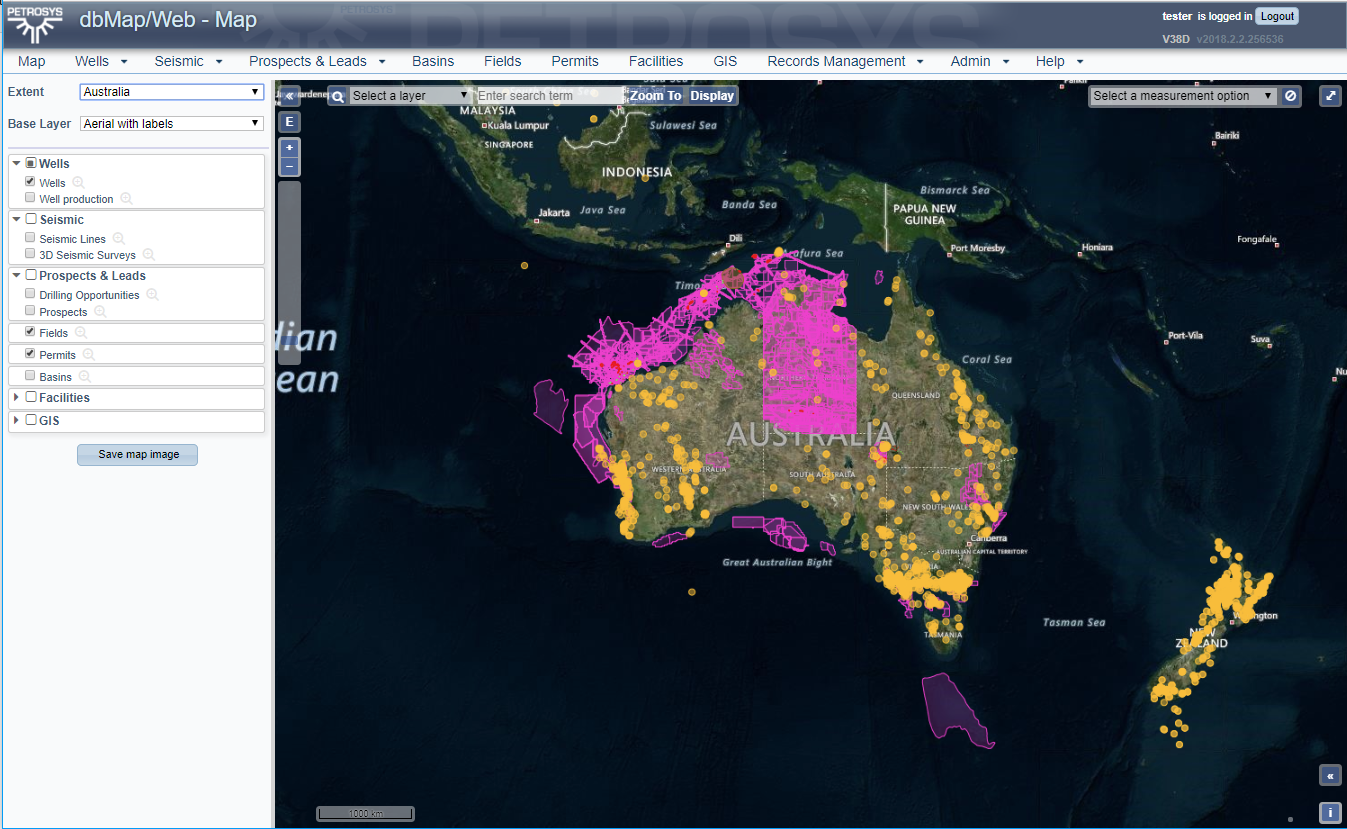Click the search magnifier icon

(338, 96)
